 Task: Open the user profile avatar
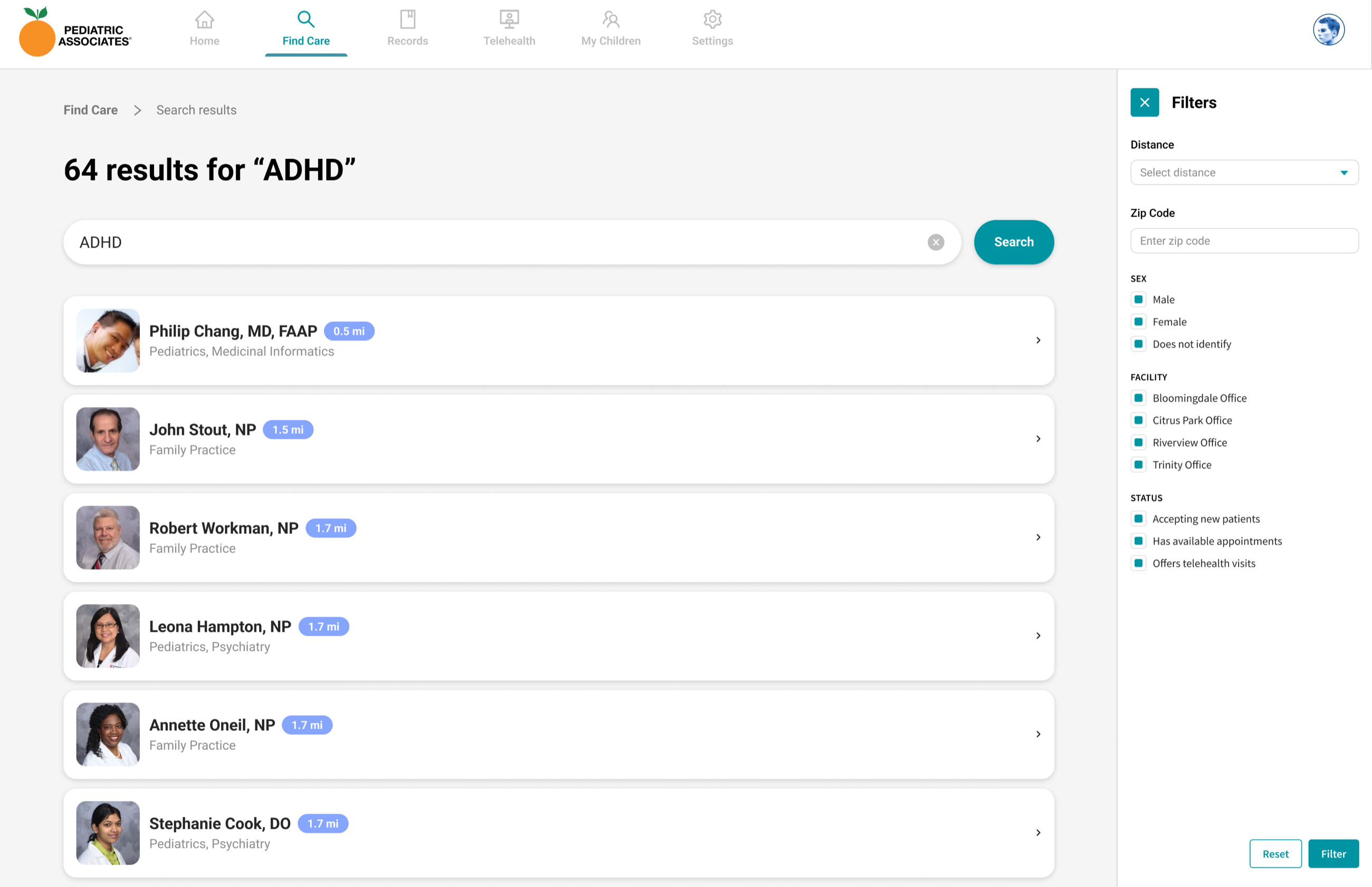coord(1328,30)
